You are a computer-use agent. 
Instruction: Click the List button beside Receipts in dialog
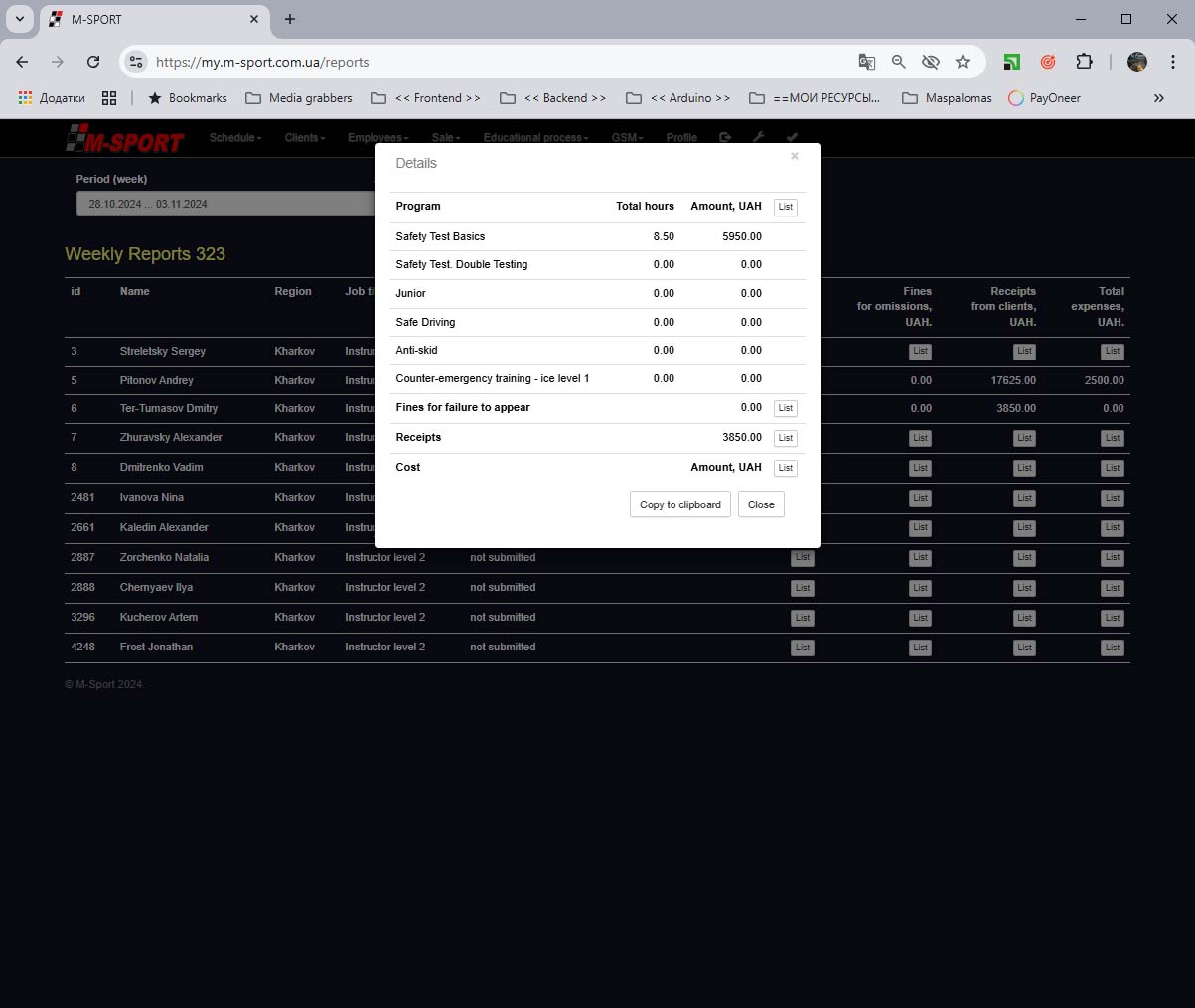pyautogui.click(x=785, y=438)
